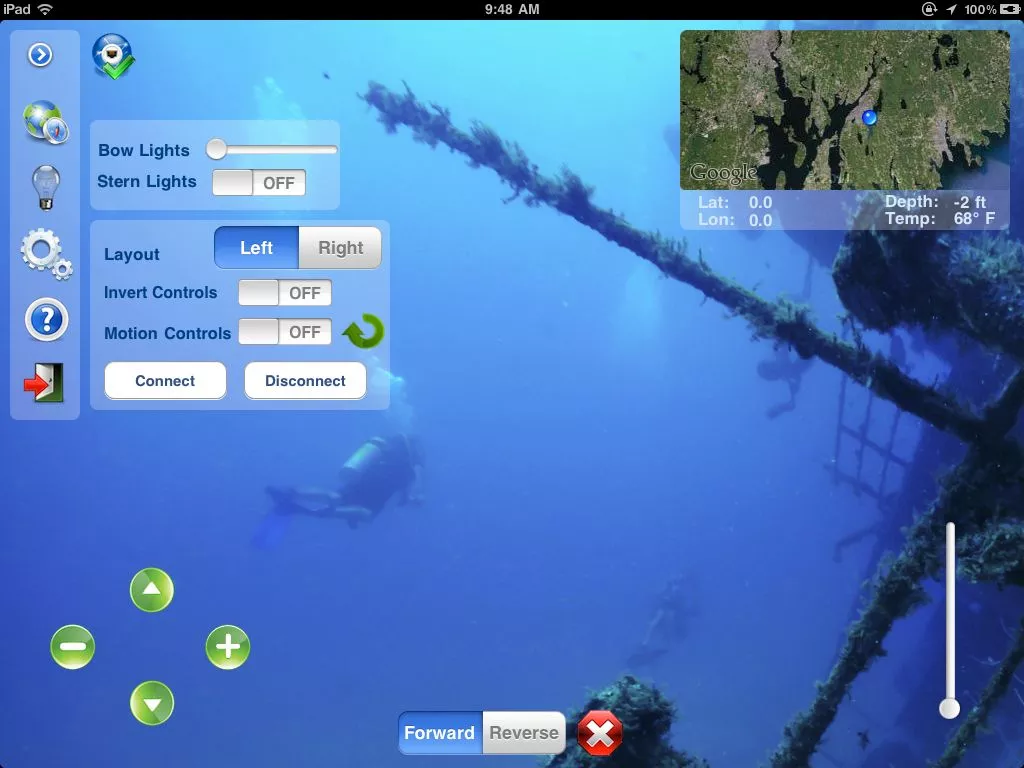1024x768 pixels.
Task: Tap the green up arrow control
Action: pos(152,590)
